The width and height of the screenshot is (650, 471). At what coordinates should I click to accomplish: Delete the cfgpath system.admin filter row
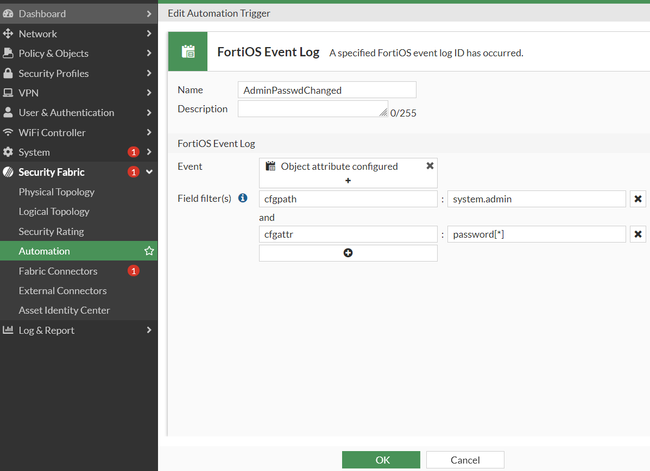coord(638,199)
